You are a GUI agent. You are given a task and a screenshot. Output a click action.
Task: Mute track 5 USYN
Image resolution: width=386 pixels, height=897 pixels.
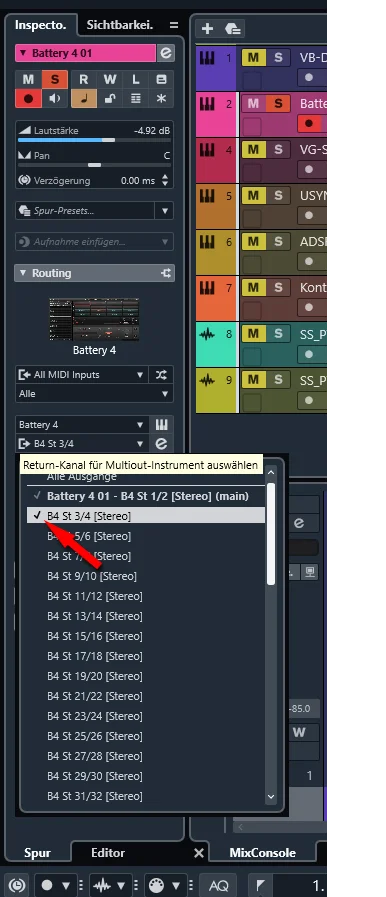253,196
